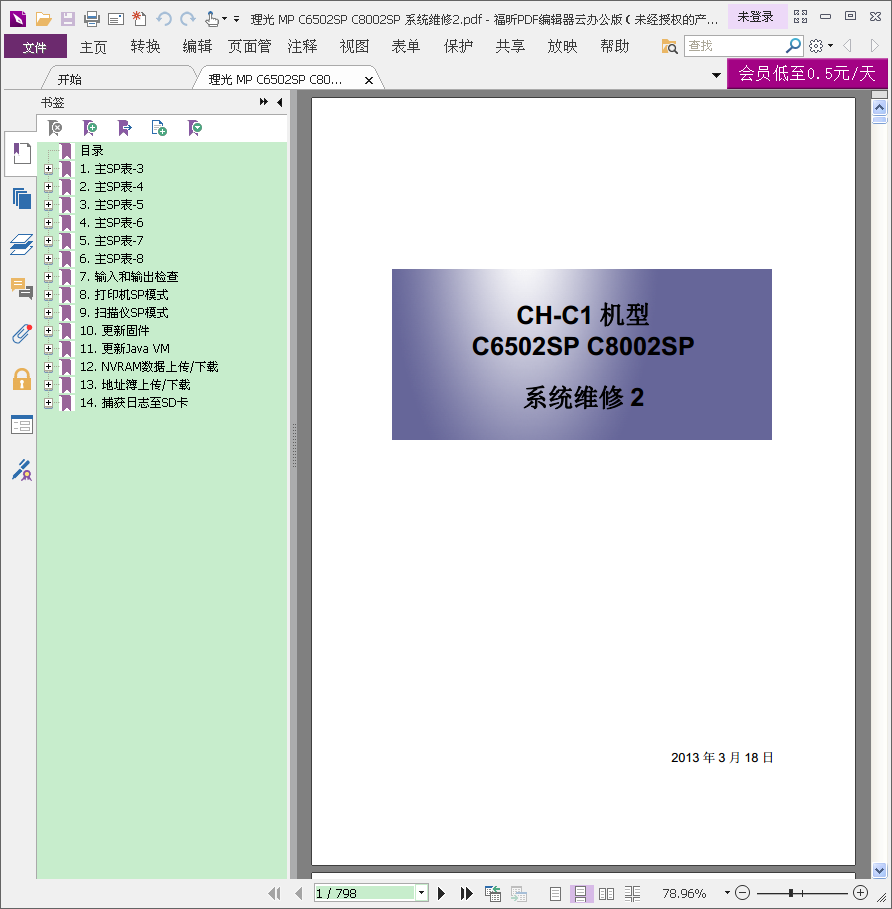Image resolution: width=892 pixels, height=909 pixels.
Task: Open the 帮助 ribbon tab
Action: click(x=614, y=46)
